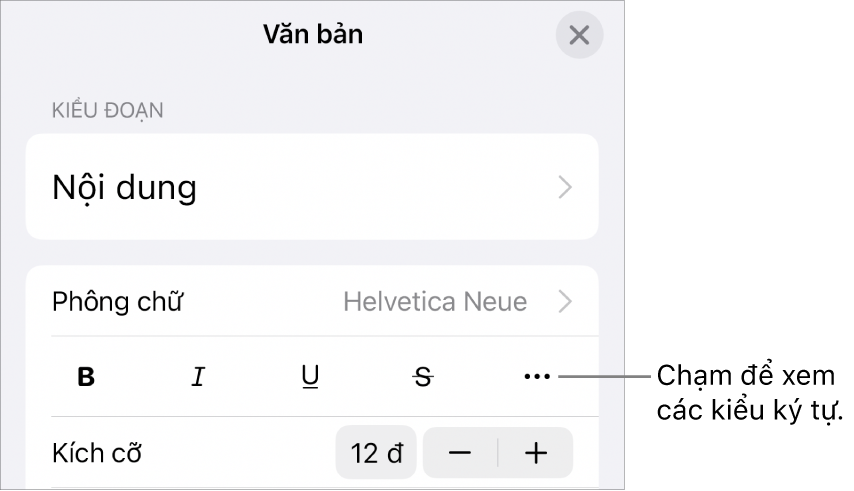854x491 pixels.
Task: Tap the 12 đ size field
Action: (x=377, y=453)
